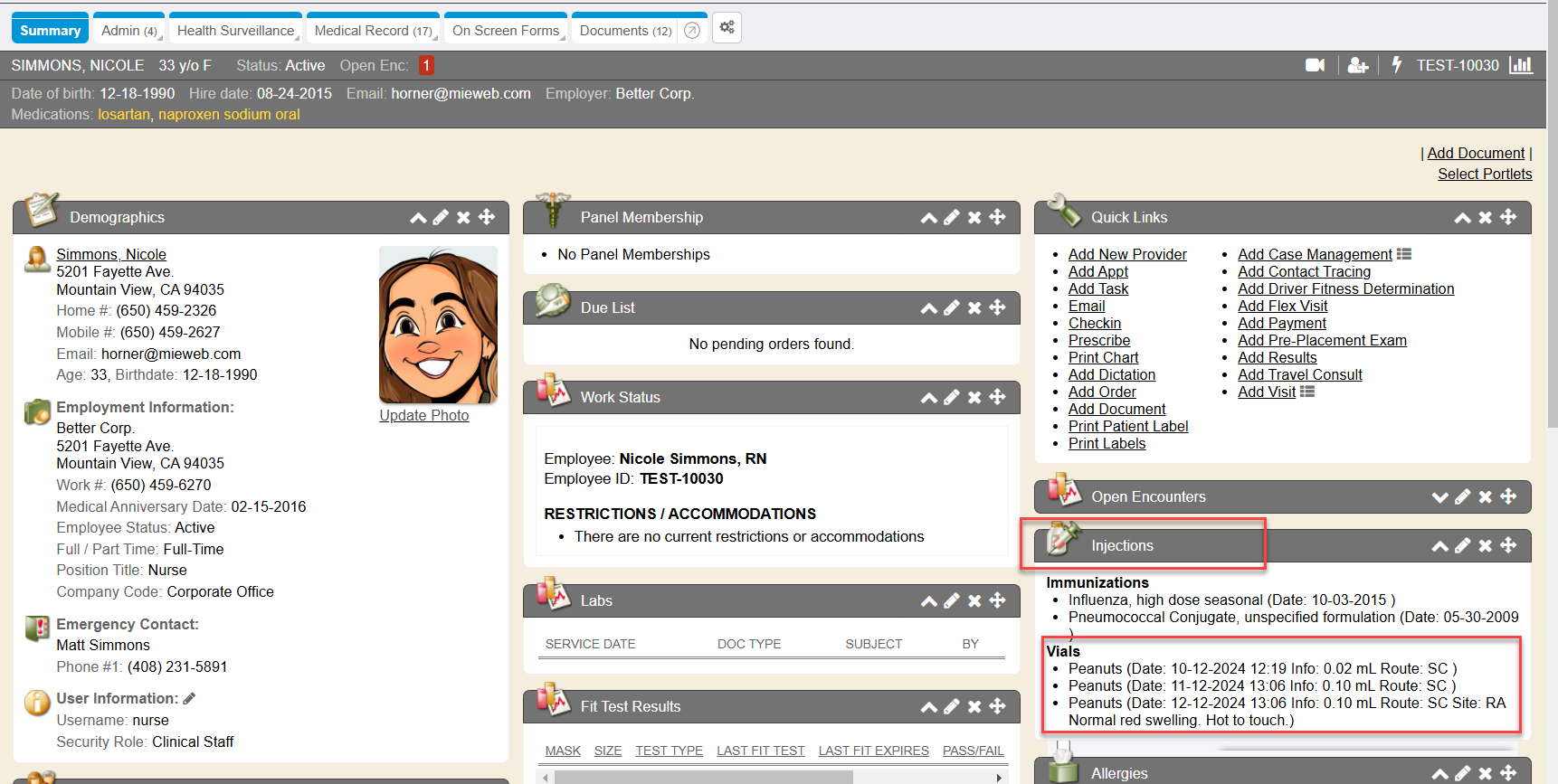Collapse the Labs portlet

click(x=928, y=600)
